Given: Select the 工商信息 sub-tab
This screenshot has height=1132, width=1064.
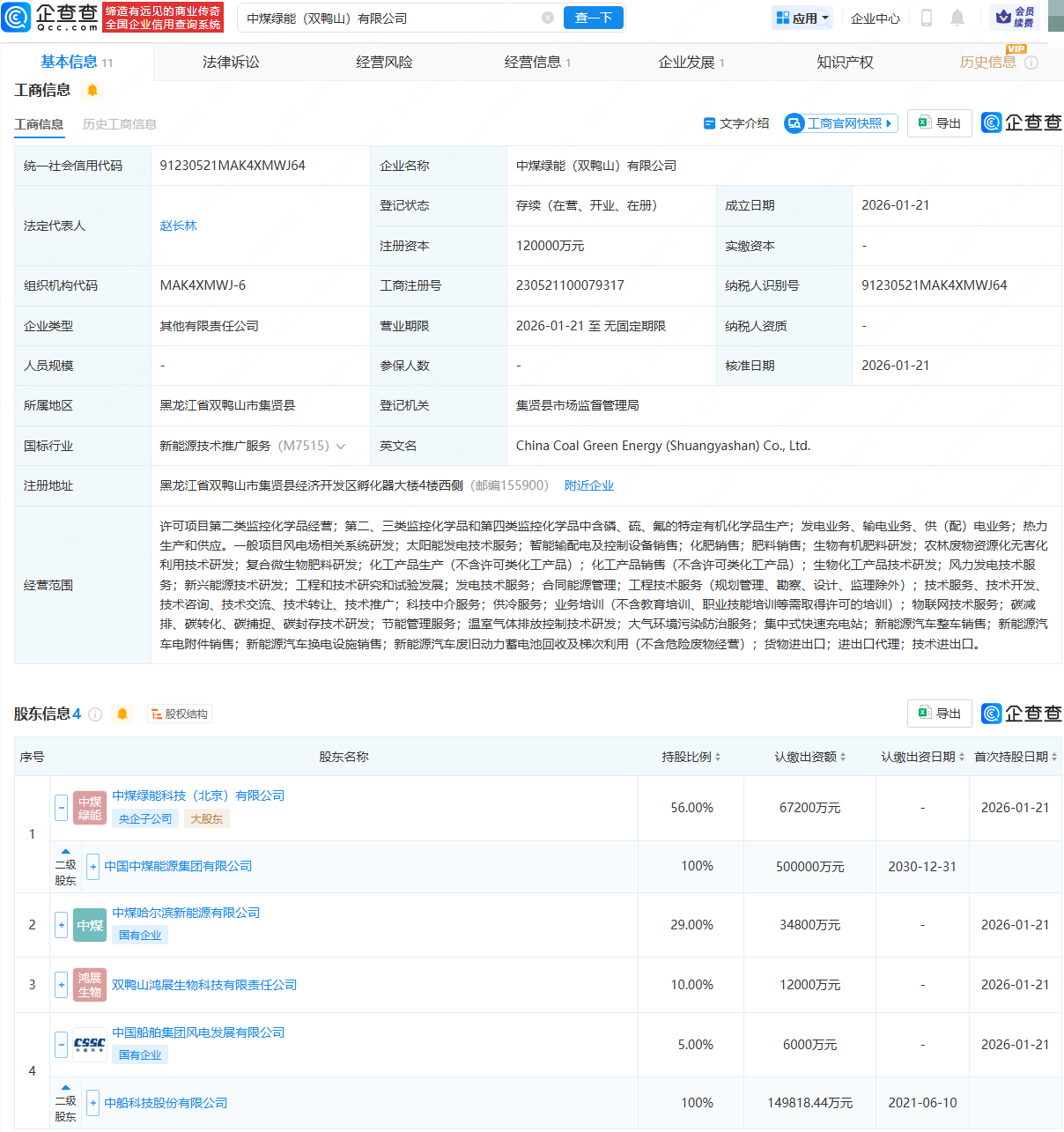Looking at the screenshot, I should click(39, 124).
